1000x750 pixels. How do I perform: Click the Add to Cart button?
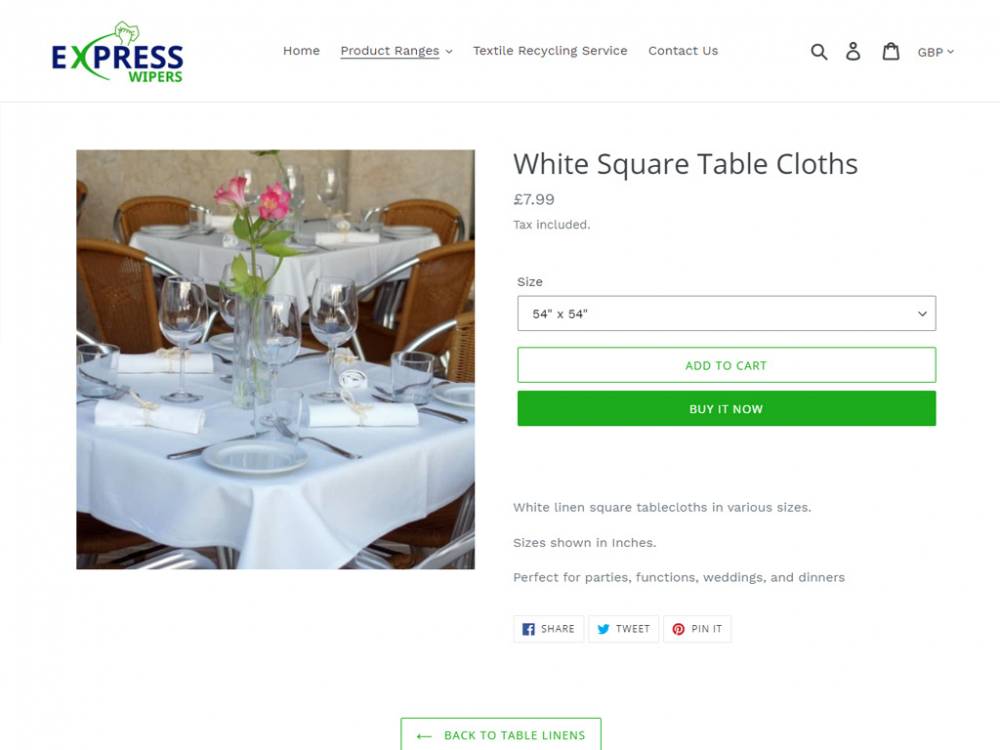click(x=726, y=365)
